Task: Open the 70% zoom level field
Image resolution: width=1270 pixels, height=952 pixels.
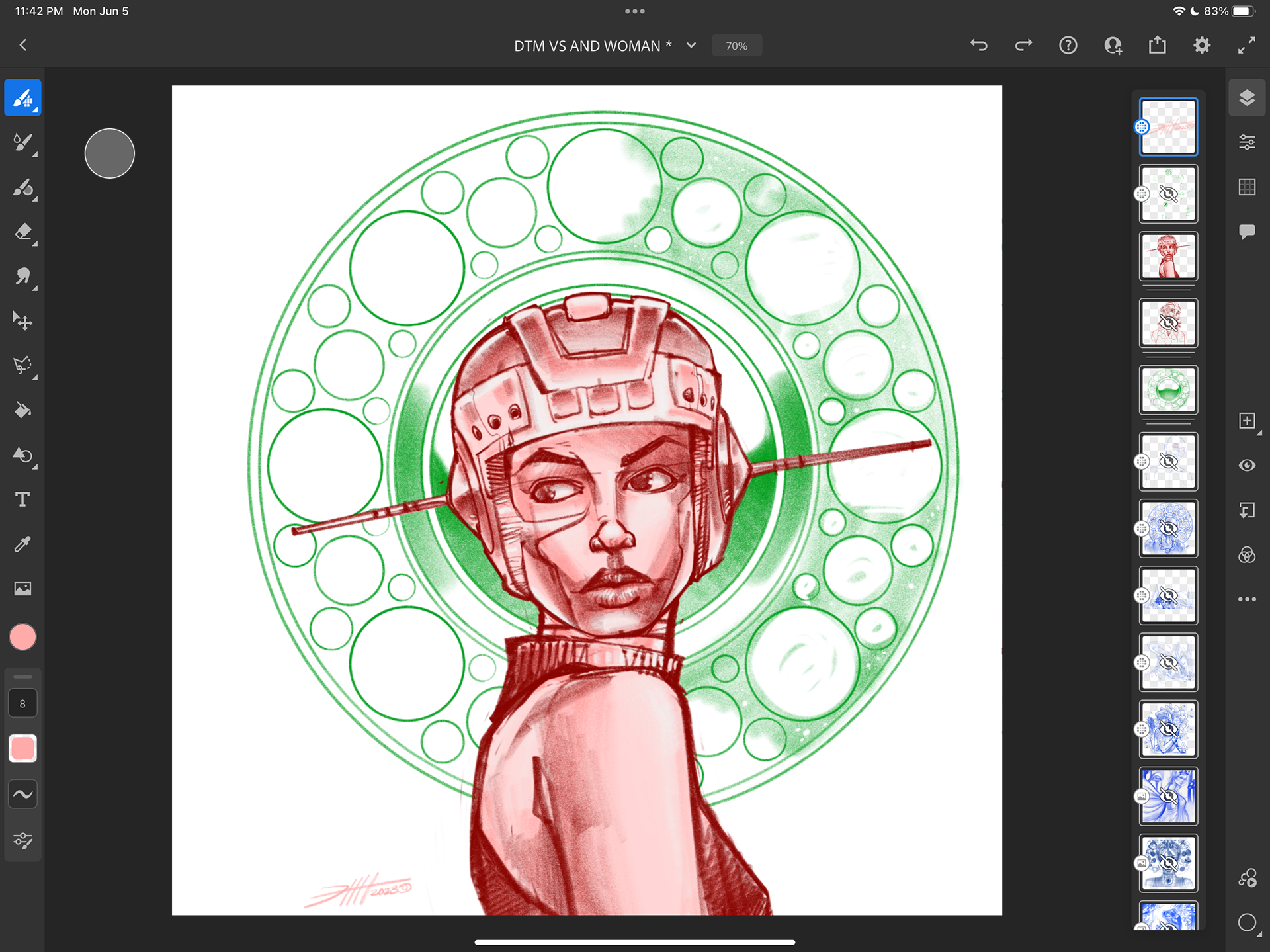Action: tap(736, 46)
